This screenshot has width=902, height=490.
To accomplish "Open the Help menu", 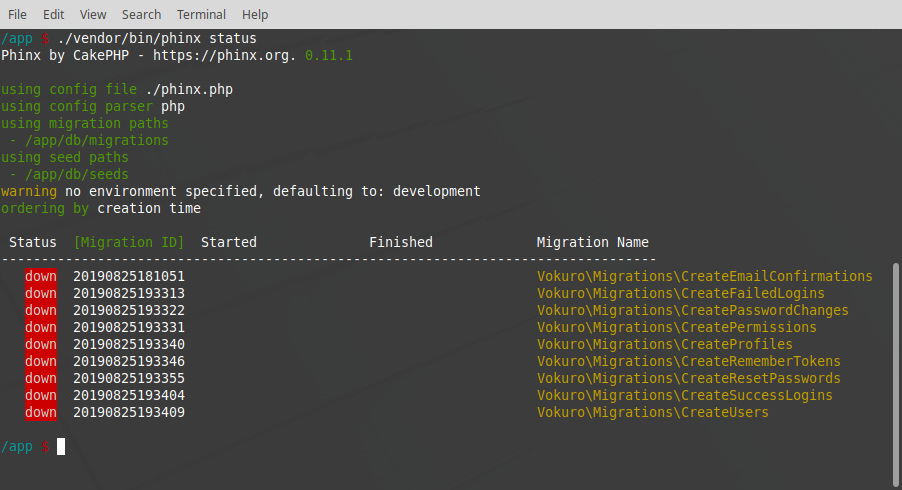I will tap(255, 14).
